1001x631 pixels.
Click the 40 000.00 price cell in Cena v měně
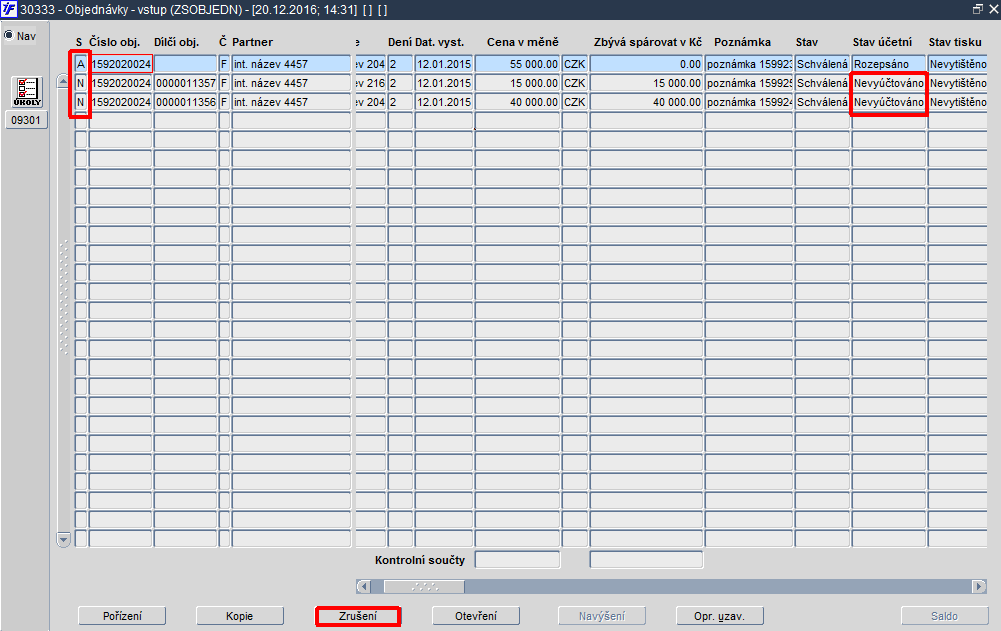517,102
